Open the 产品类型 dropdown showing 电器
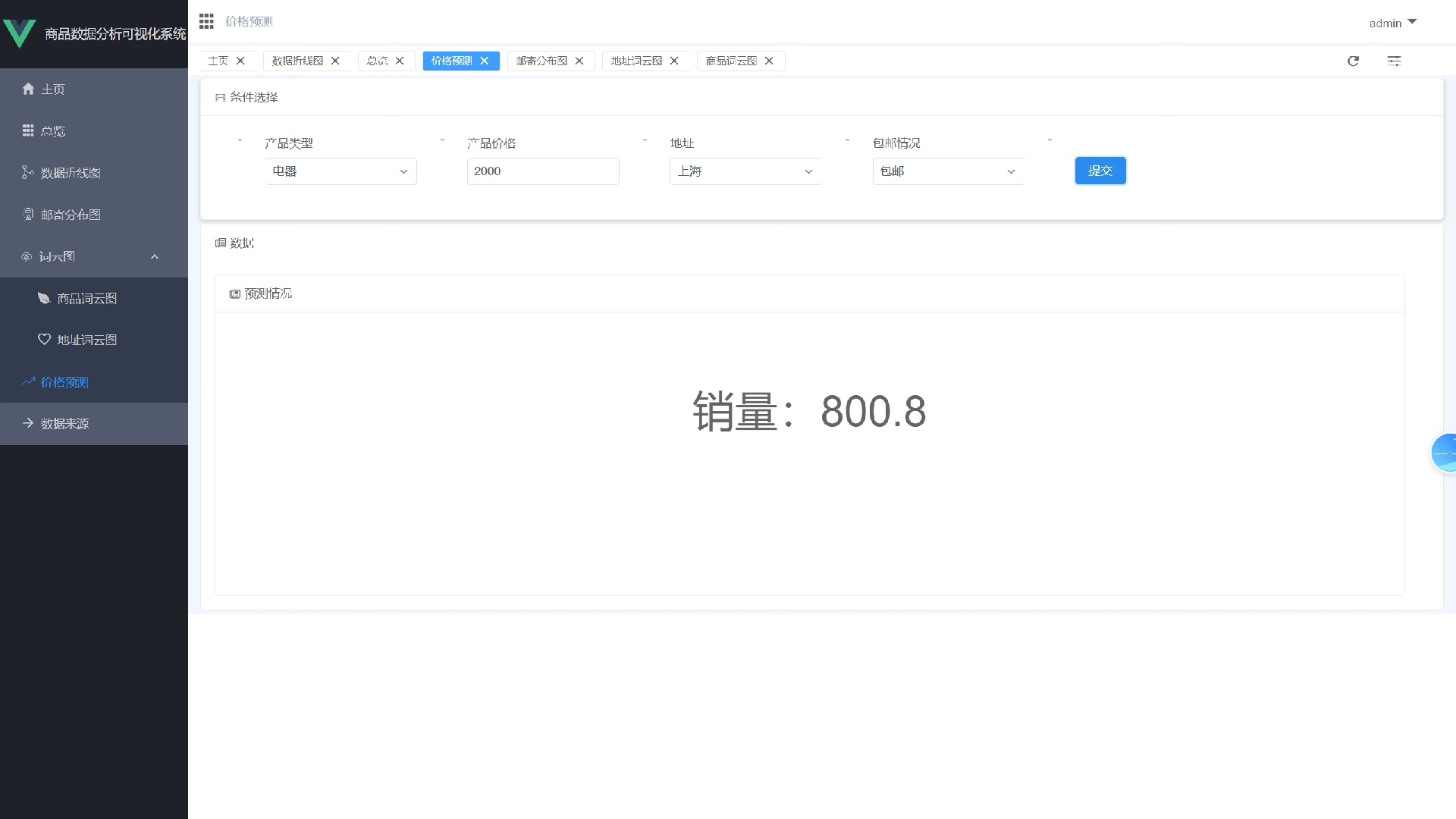This screenshot has width=1456, height=819. (340, 171)
